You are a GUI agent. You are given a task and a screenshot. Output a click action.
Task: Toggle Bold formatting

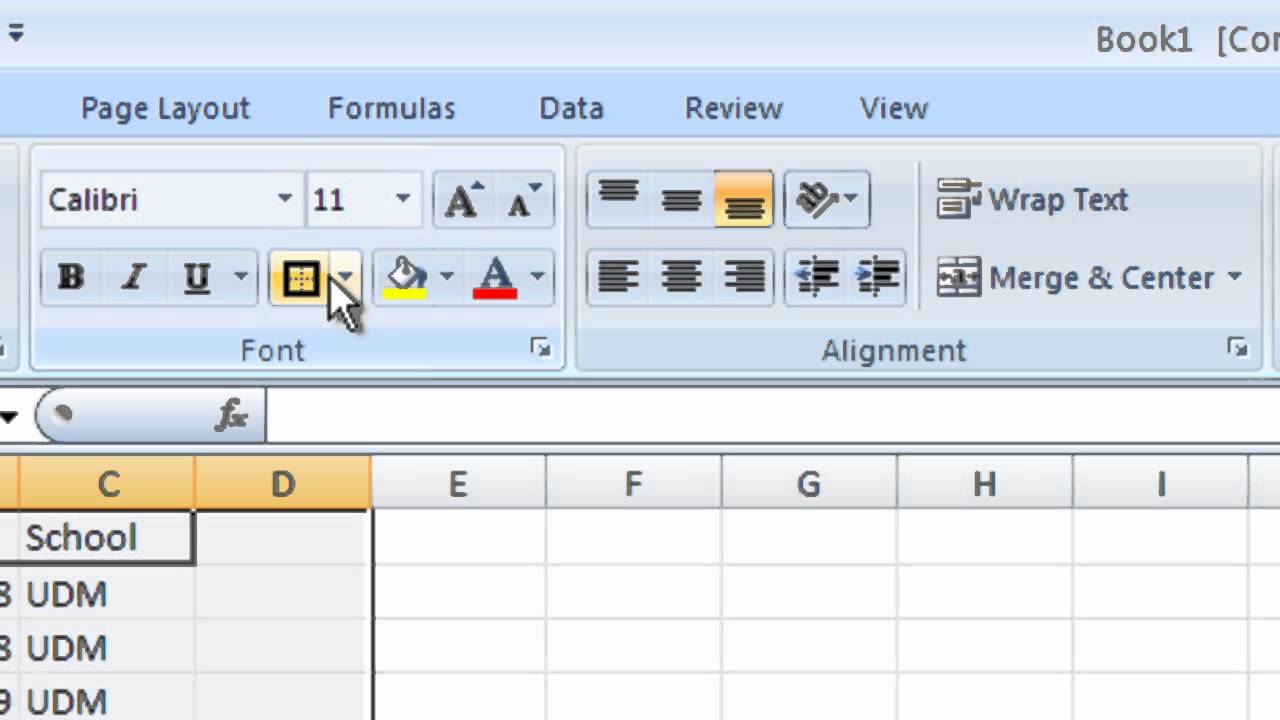click(70, 278)
